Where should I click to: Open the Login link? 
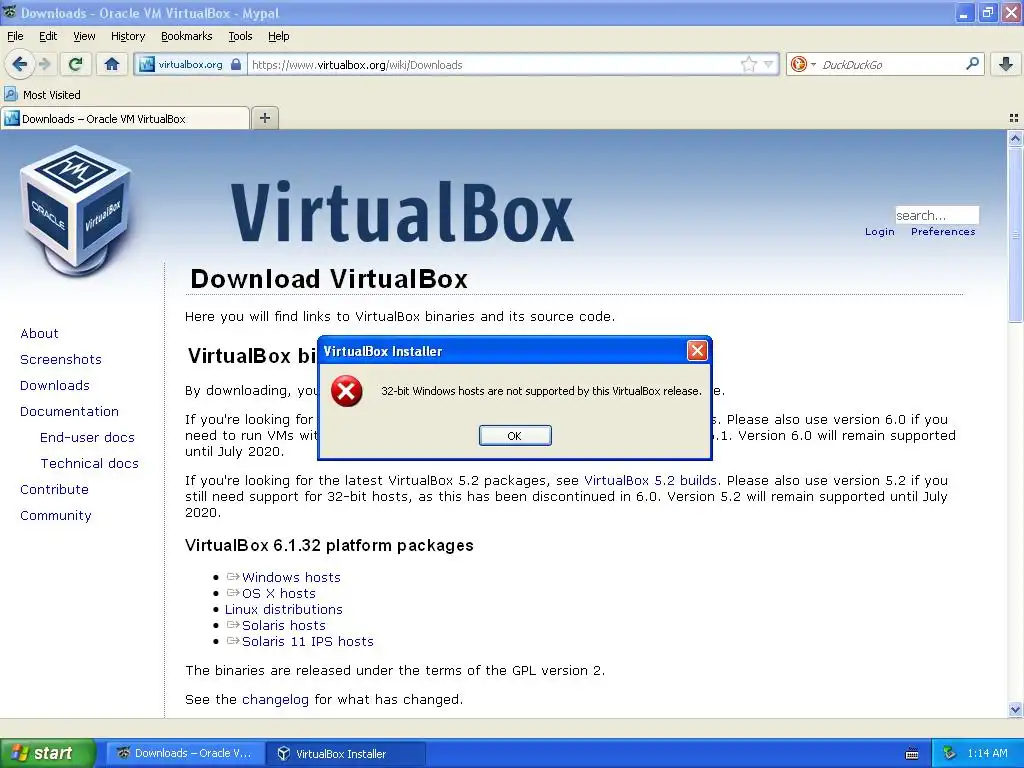(880, 232)
